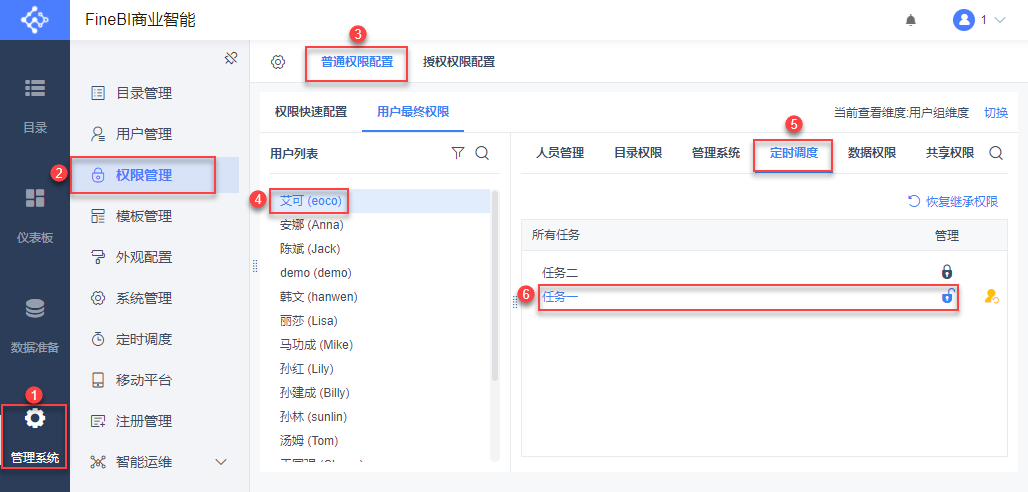1028x492 pixels.
Task: Click the settings gear beside 普通权限配置
Action: [278, 62]
